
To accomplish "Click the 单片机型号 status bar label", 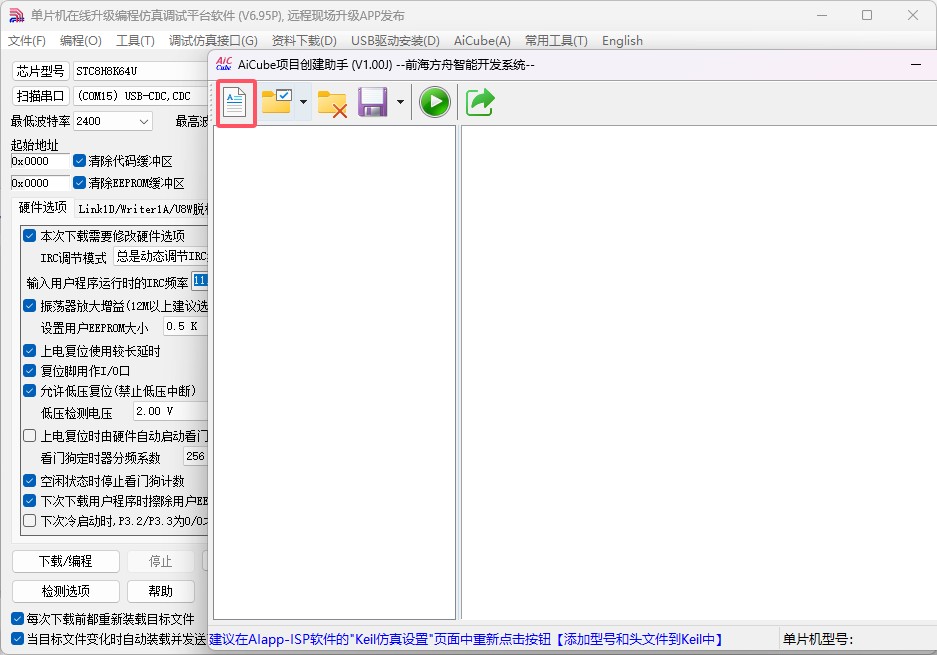I will coord(818,639).
